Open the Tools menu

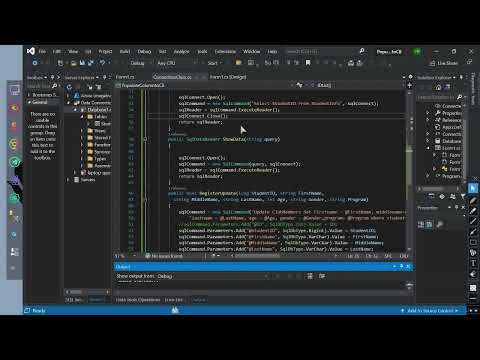[x=202, y=52]
